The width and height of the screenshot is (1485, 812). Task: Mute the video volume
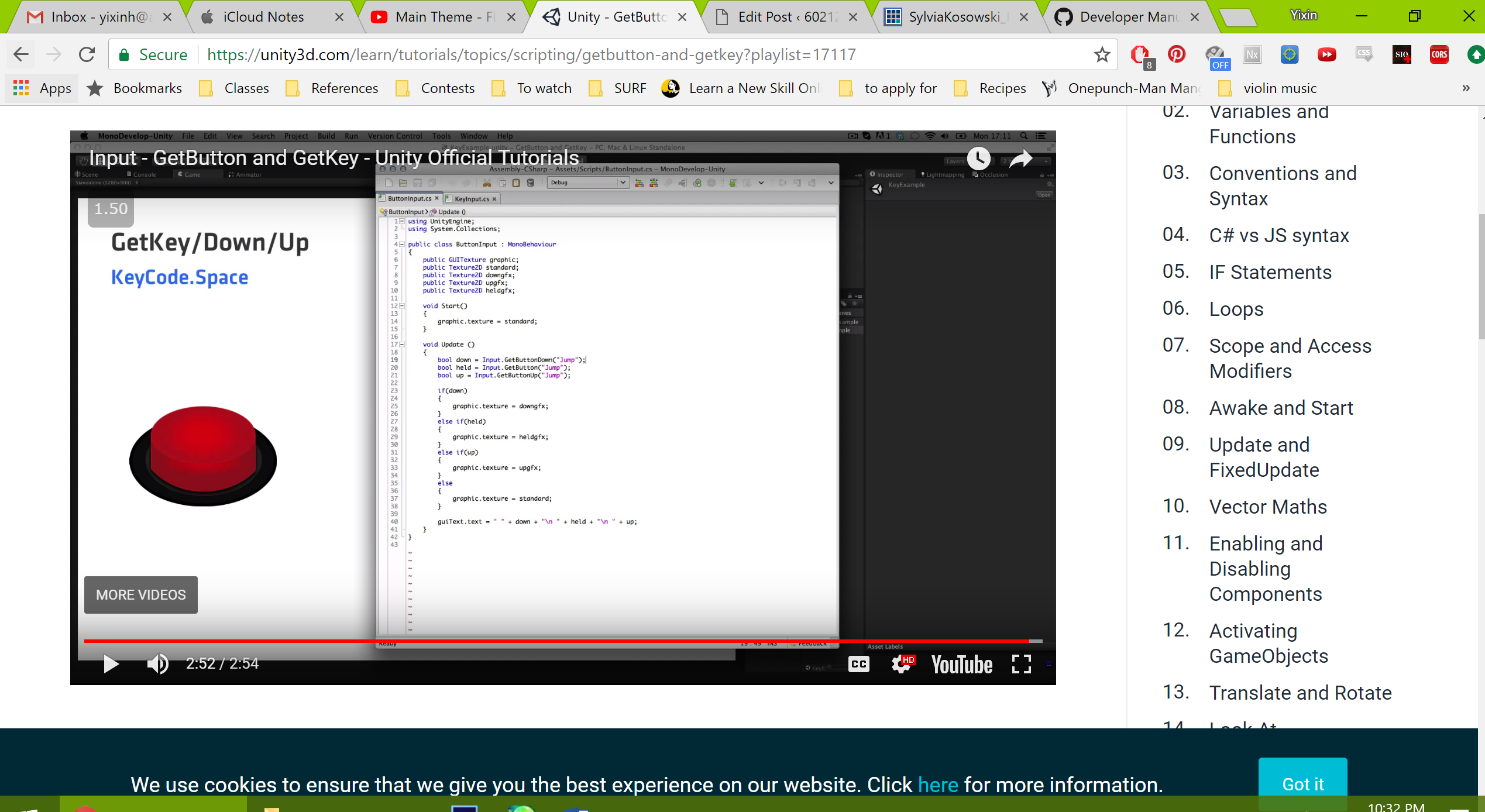[x=157, y=663]
